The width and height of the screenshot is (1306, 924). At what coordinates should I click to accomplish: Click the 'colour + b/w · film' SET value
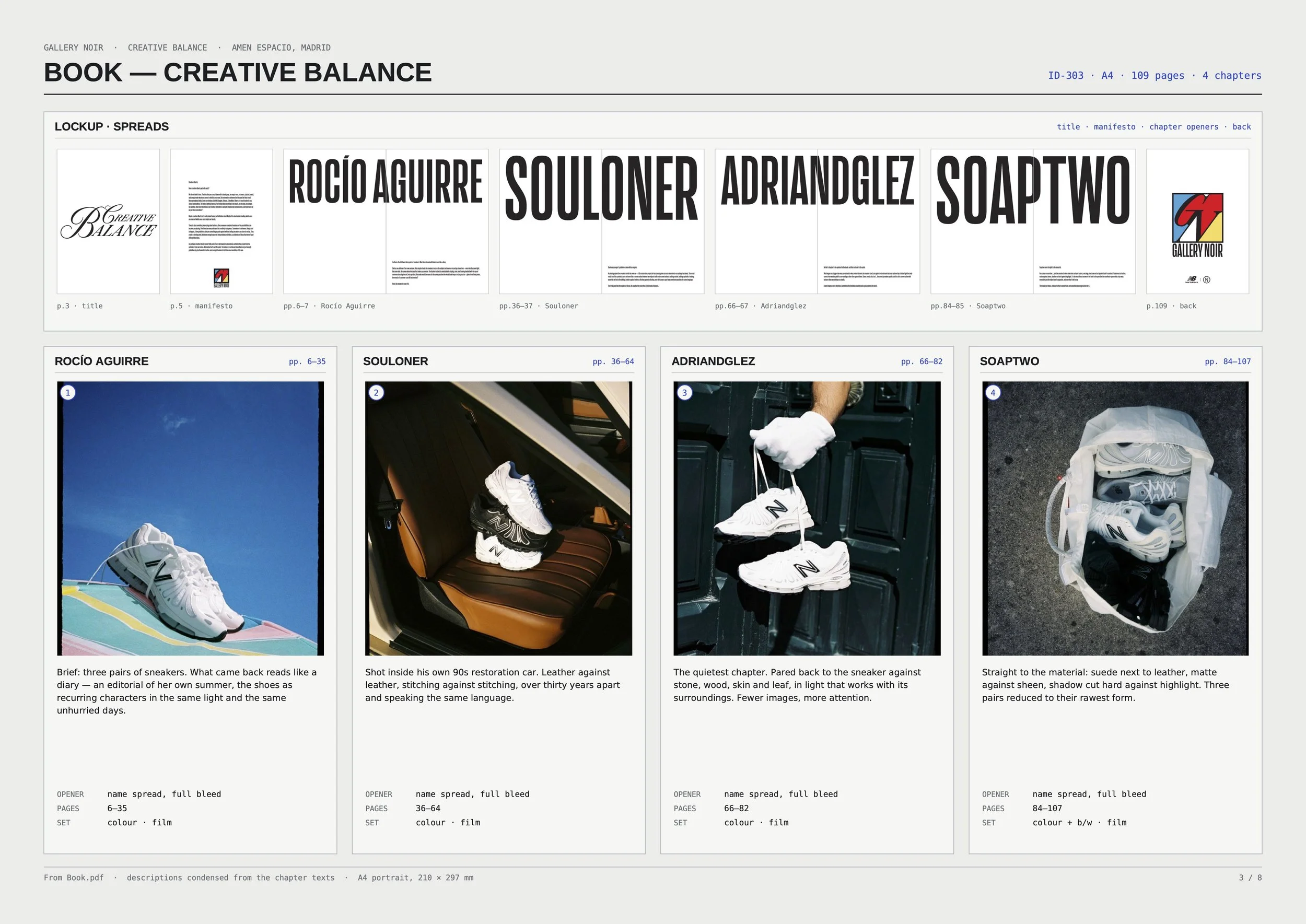click(1079, 823)
